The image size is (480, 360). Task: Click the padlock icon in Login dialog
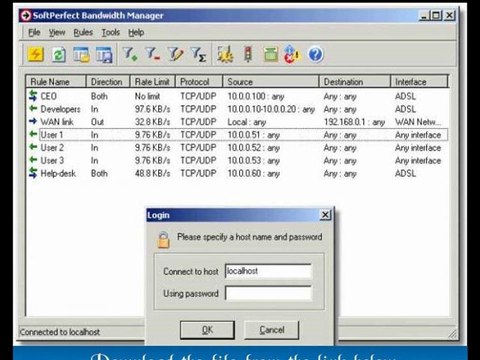(163, 240)
